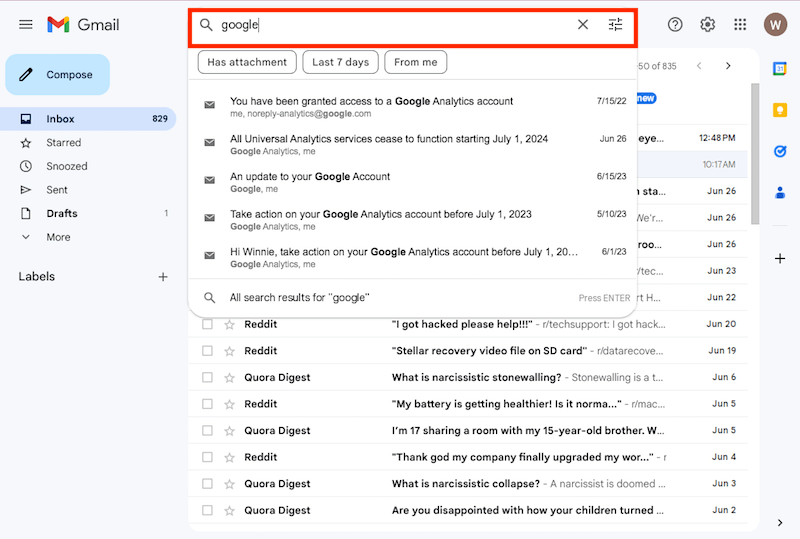
Task: Create new label with plus icon
Action: tap(163, 277)
